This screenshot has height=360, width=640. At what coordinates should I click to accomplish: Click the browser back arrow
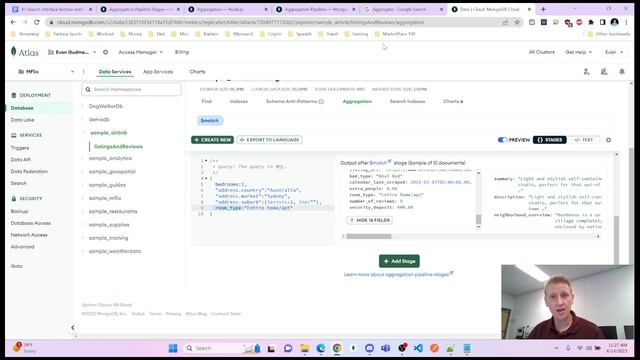(x=13, y=22)
